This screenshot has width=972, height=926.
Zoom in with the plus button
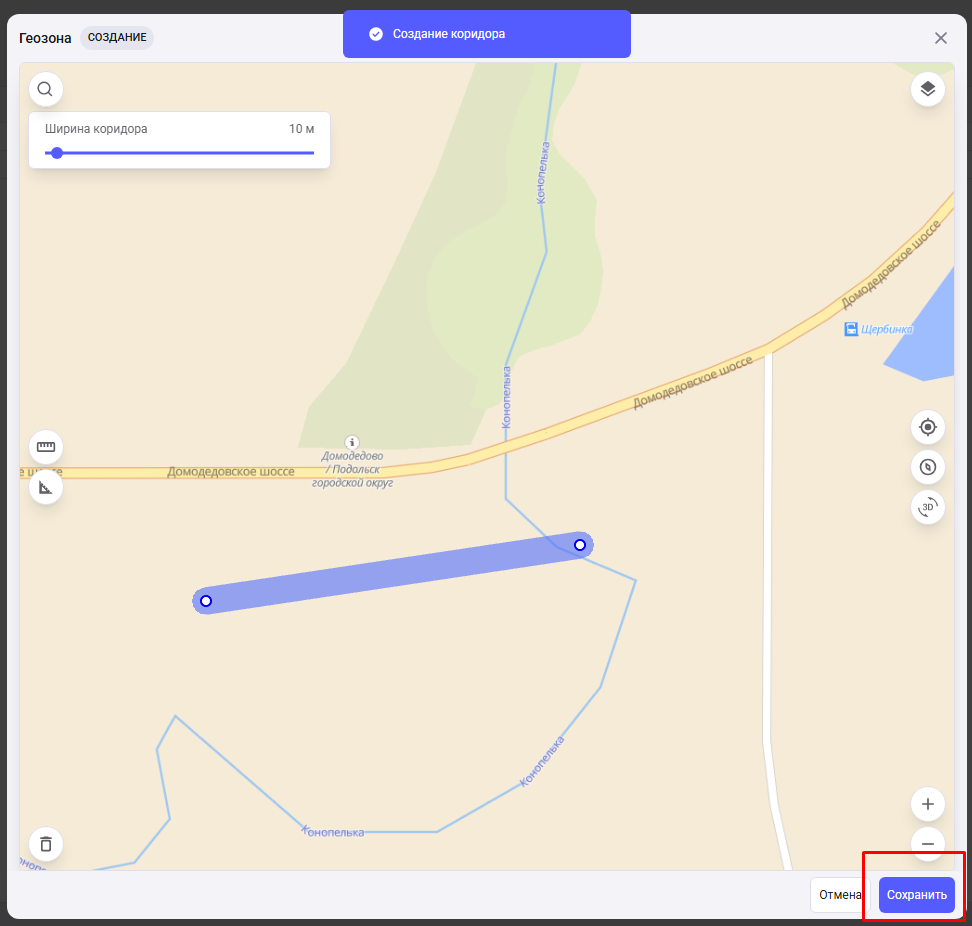point(927,804)
